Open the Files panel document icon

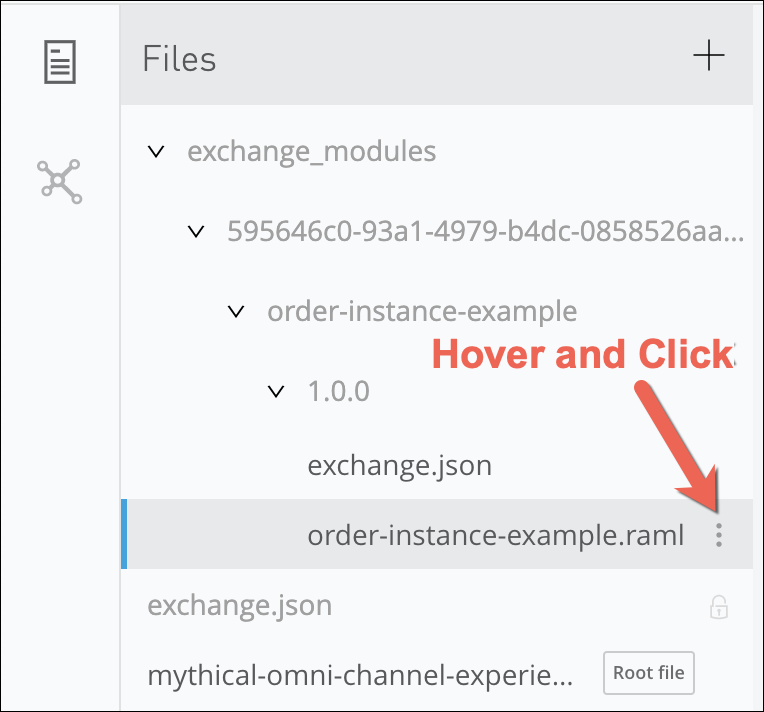(x=59, y=61)
